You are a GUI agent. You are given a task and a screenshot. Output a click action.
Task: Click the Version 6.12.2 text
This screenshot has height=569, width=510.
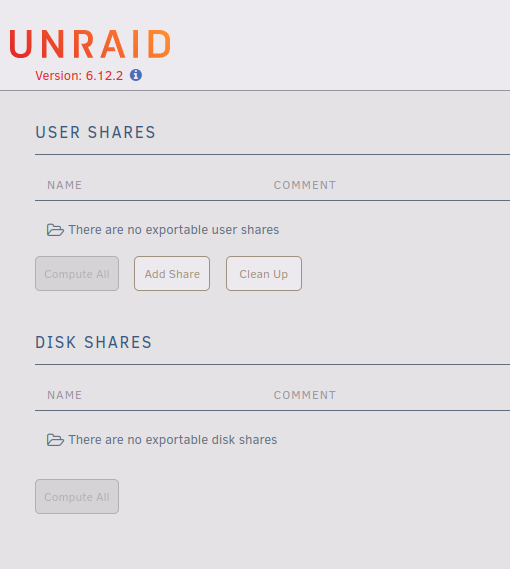(x=79, y=75)
